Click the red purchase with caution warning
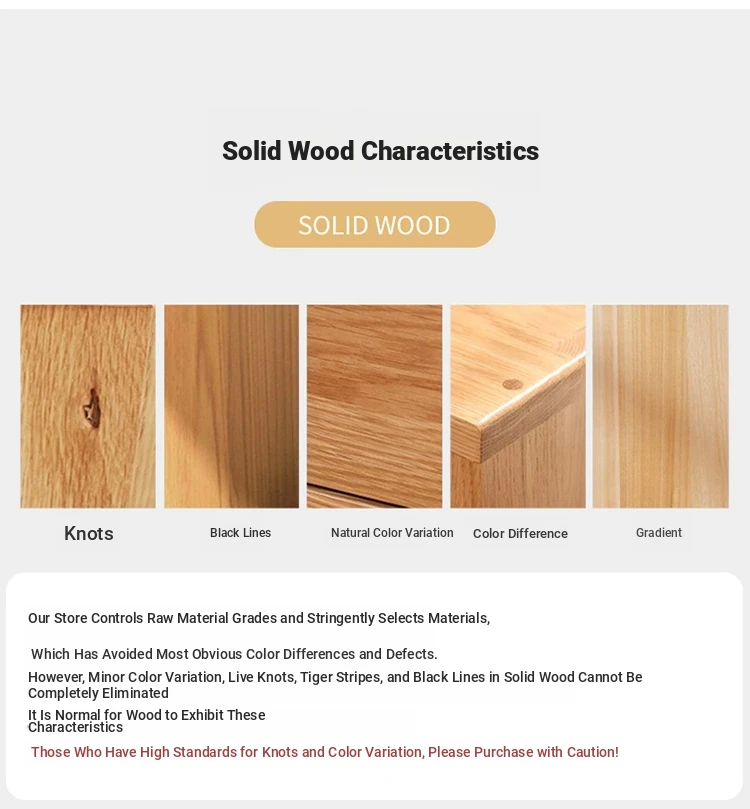 [324, 752]
